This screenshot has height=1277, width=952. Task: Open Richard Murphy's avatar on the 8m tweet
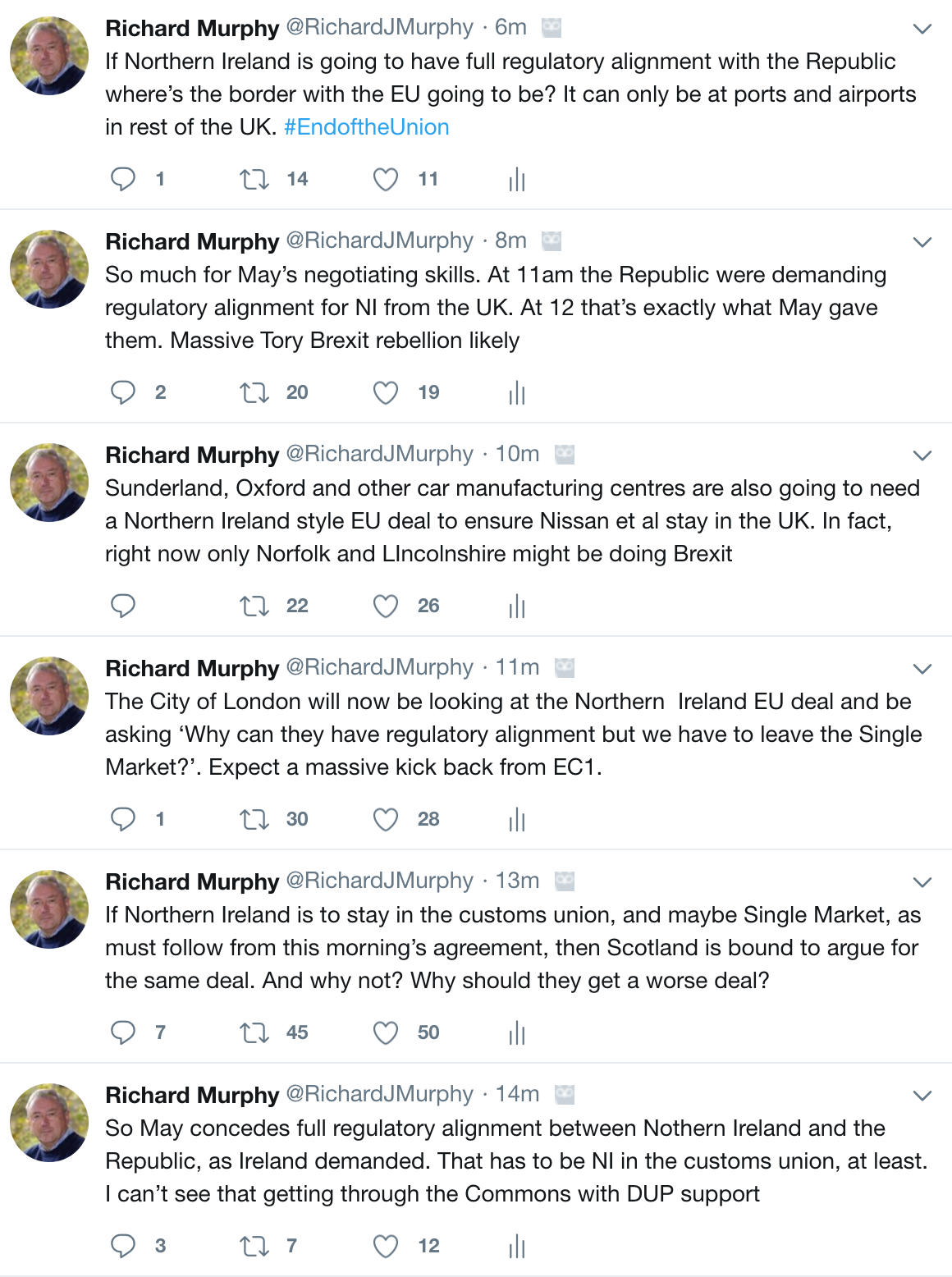(x=49, y=269)
